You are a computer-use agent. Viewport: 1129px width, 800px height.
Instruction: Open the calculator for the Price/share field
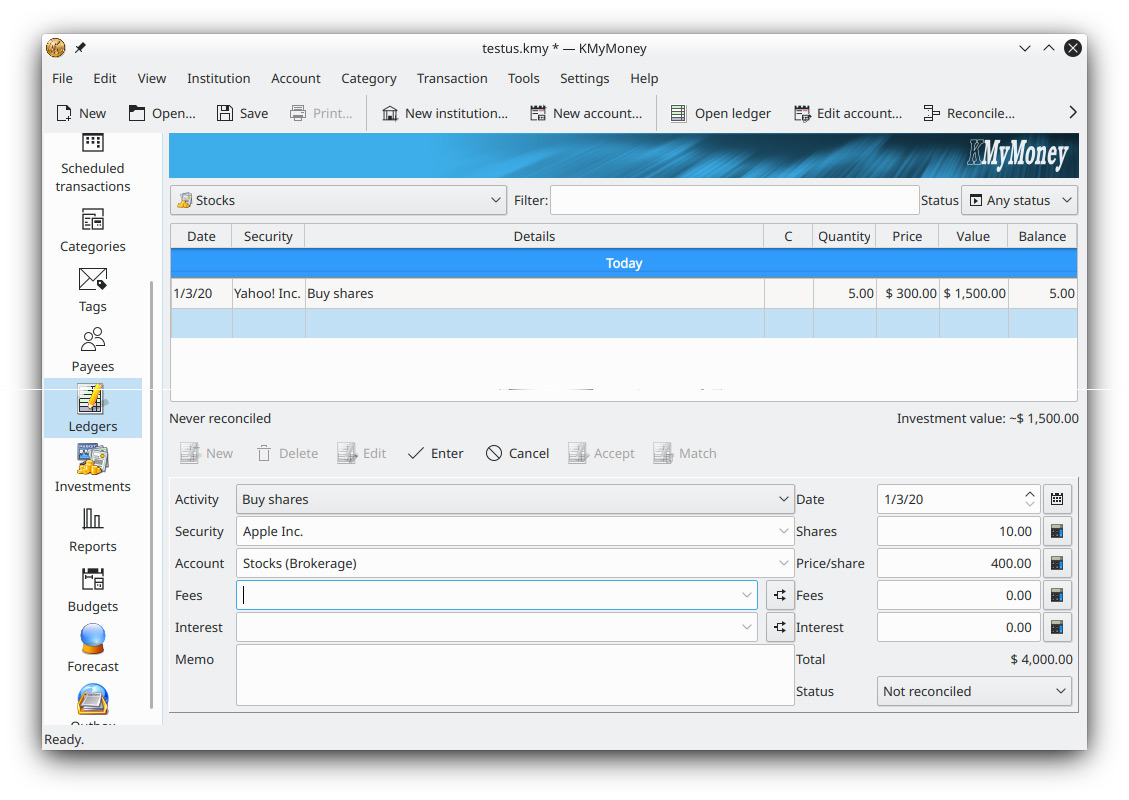tap(1057, 563)
